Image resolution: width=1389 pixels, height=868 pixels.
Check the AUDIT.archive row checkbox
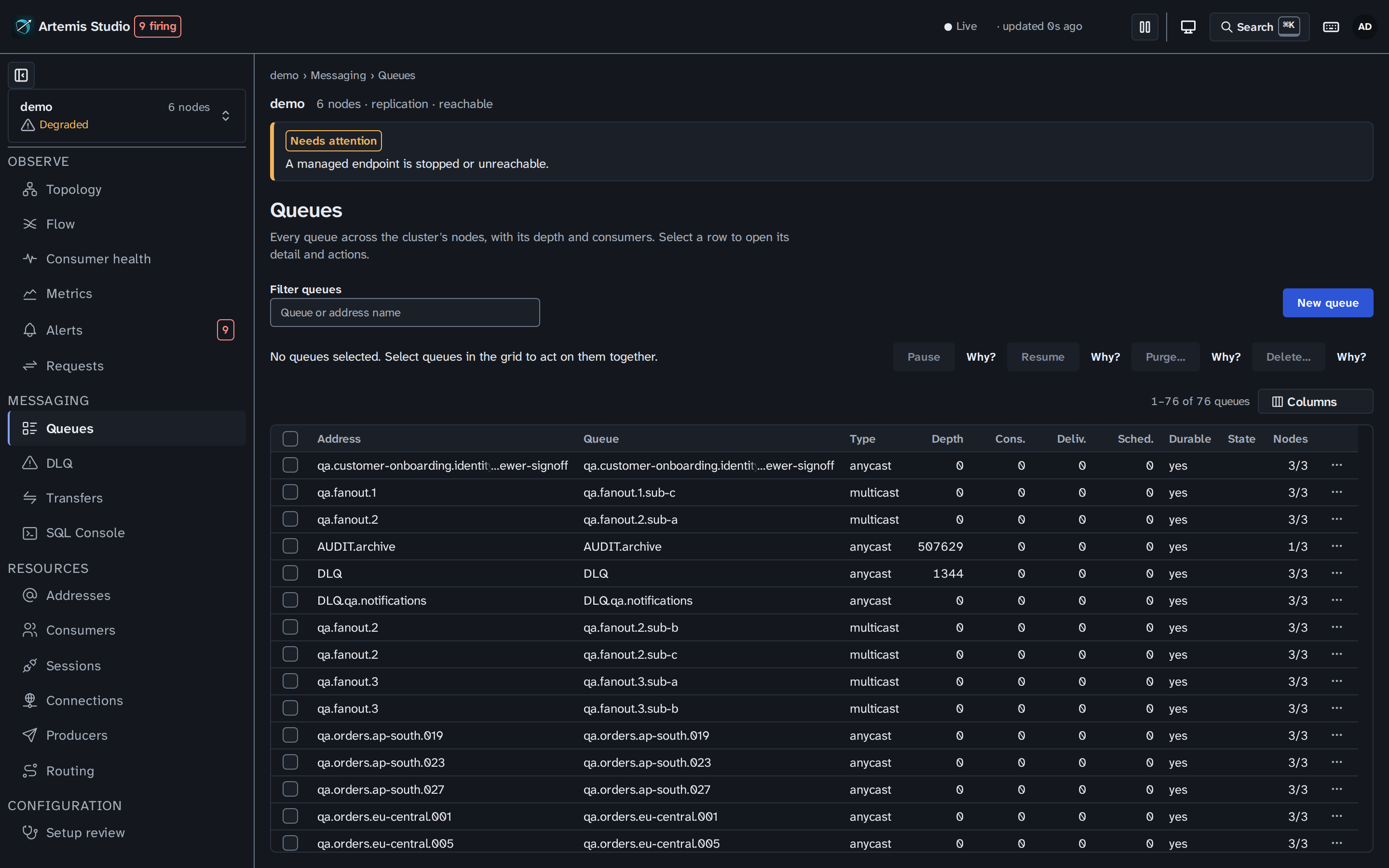click(x=290, y=546)
